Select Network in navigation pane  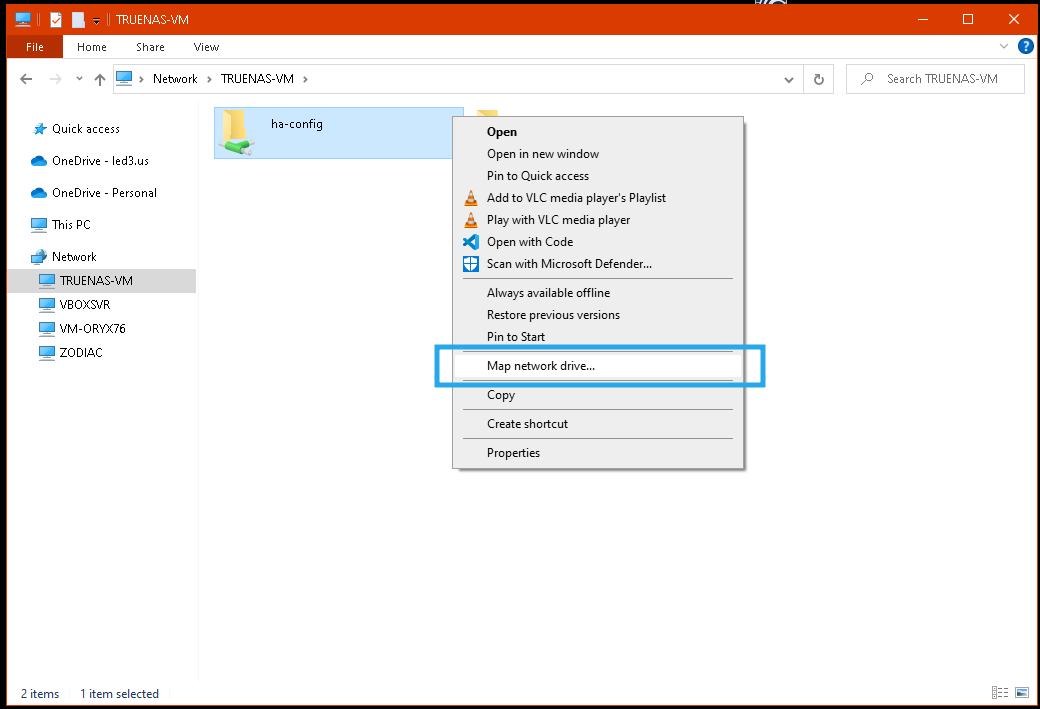point(64,257)
